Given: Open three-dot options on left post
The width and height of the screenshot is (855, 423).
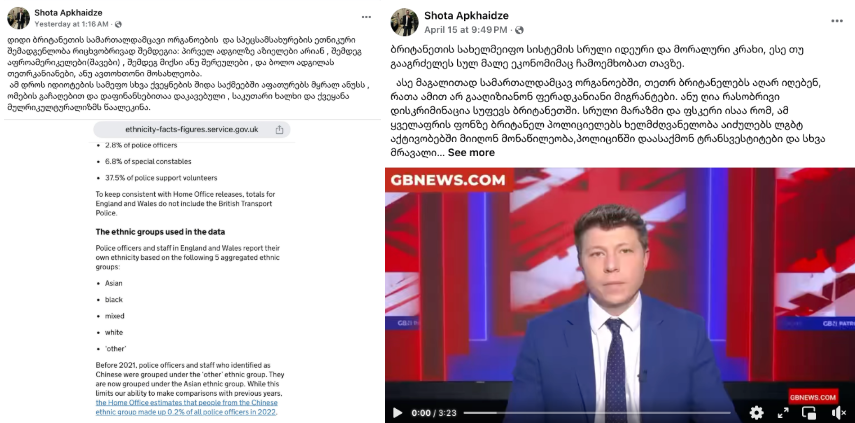Looking at the screenshot, I should tap(366, 17).
